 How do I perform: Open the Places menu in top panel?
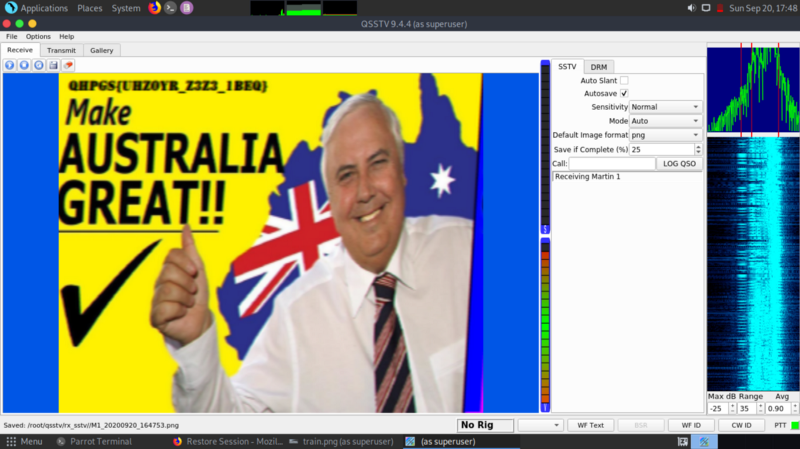pos(89,8)
